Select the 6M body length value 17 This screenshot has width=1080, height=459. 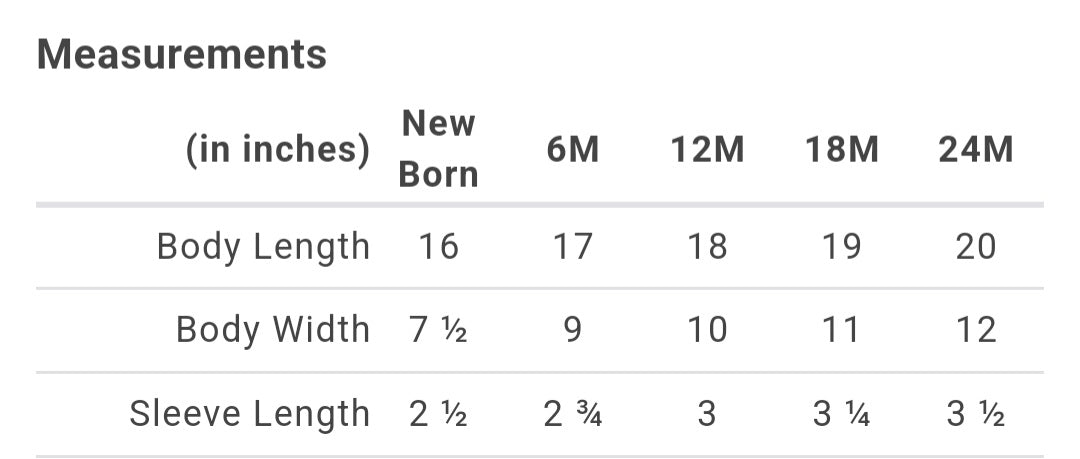(x=573, y=246)
